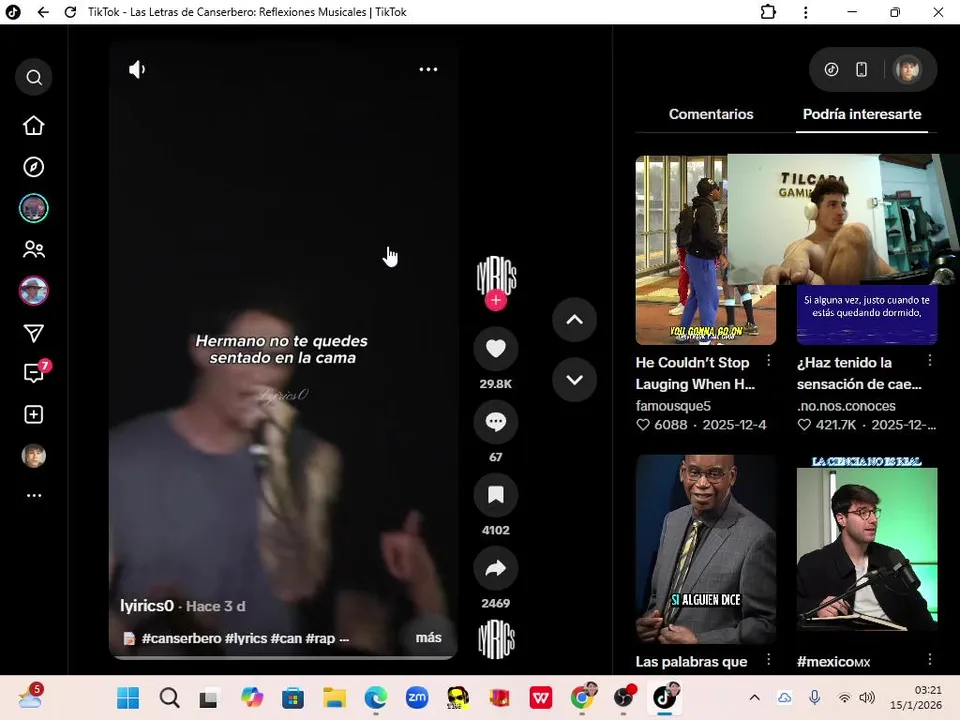Open the TILCARA GAMING video thumbnail
Viewport: 960px width, 720px height.
tap(867, 250)
